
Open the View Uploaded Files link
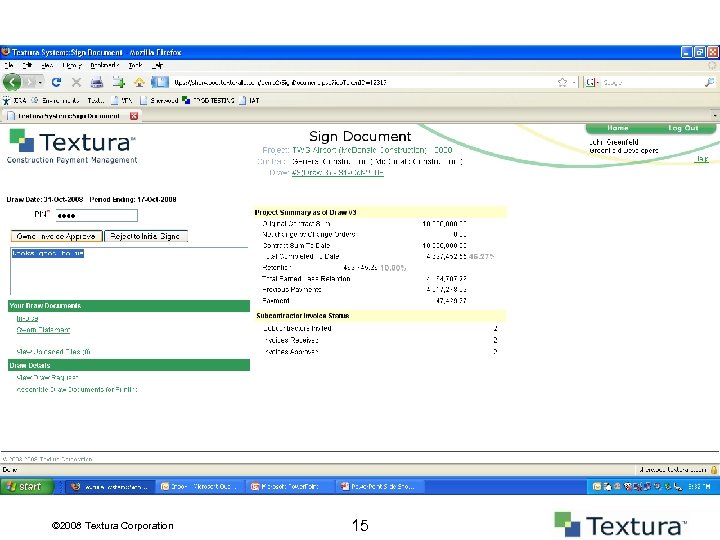pyautogui.click(x=53, y=352)
